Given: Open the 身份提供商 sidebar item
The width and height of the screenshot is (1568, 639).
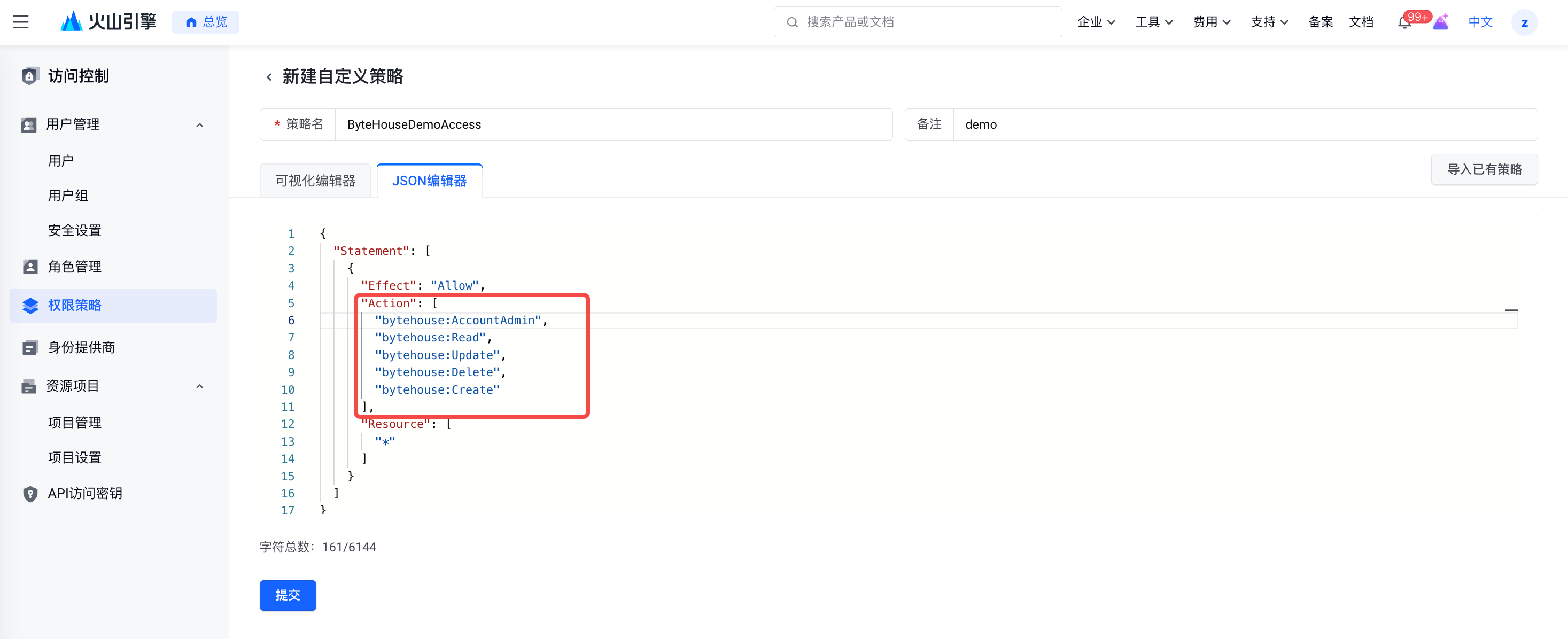Looking at the screenshot, I should [x=81, y=347].
